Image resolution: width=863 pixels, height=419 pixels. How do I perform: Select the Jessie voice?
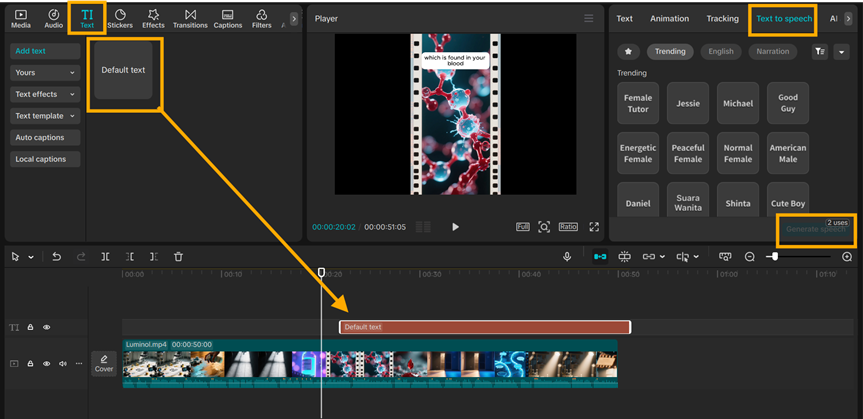(x=688, y=103)
